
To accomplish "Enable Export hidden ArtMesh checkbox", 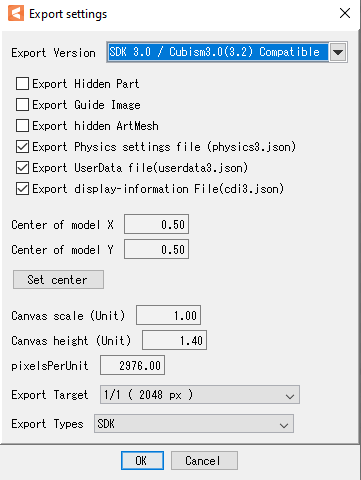I will click(22, 126).
